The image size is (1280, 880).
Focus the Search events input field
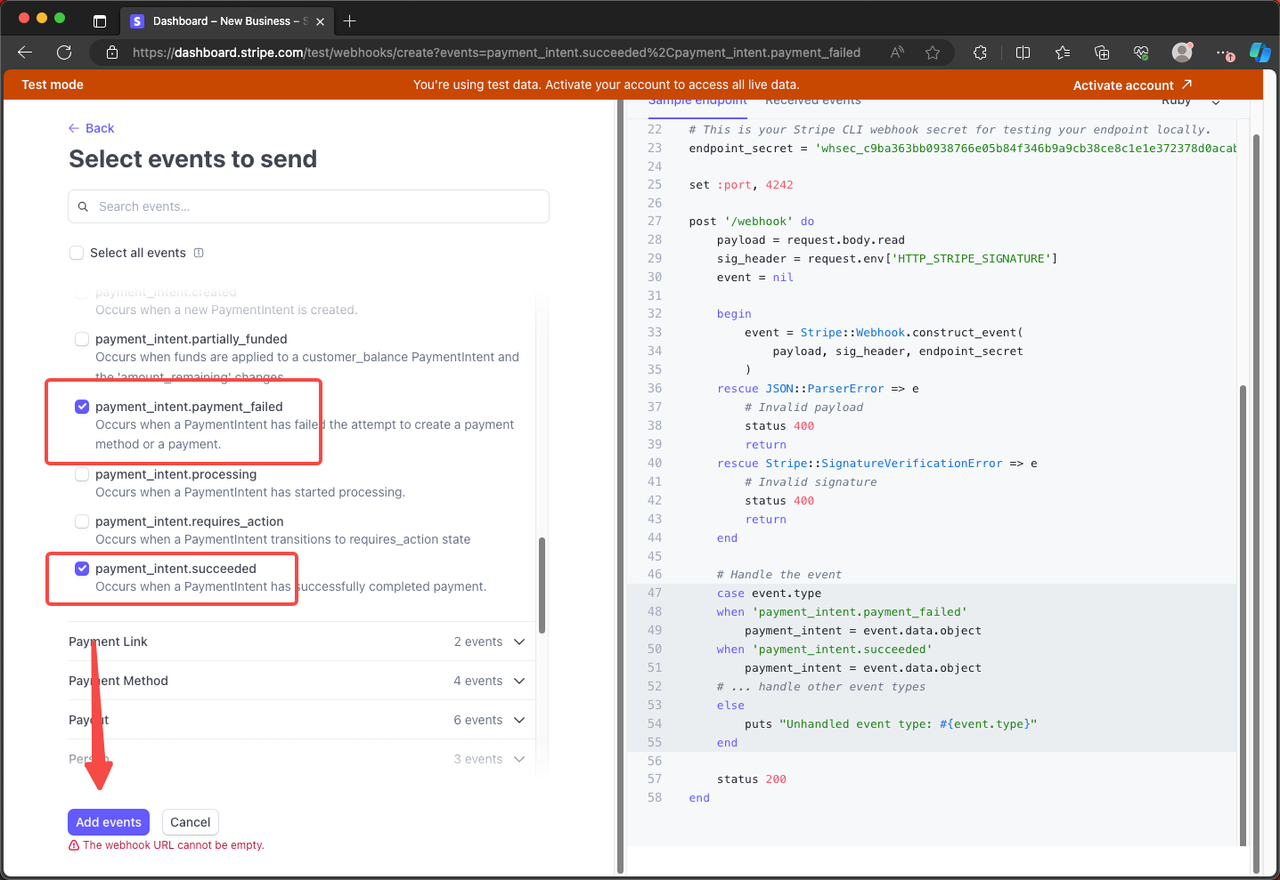(x=308, y=207)
